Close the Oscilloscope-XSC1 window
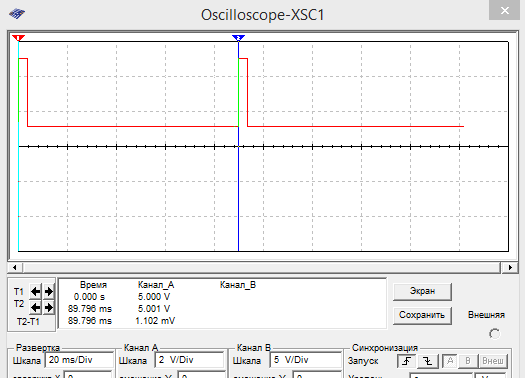The image size is (525, 378). coord(504,10)
